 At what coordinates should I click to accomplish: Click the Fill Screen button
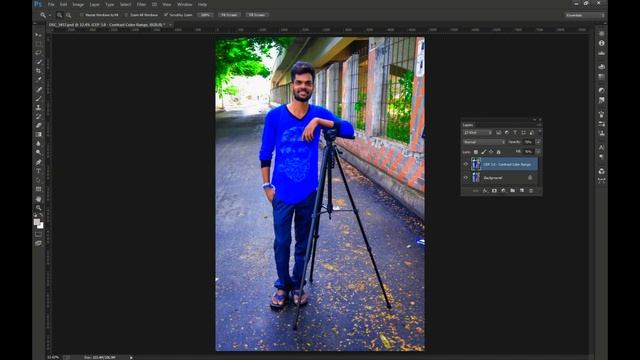(x=257, y=15)
